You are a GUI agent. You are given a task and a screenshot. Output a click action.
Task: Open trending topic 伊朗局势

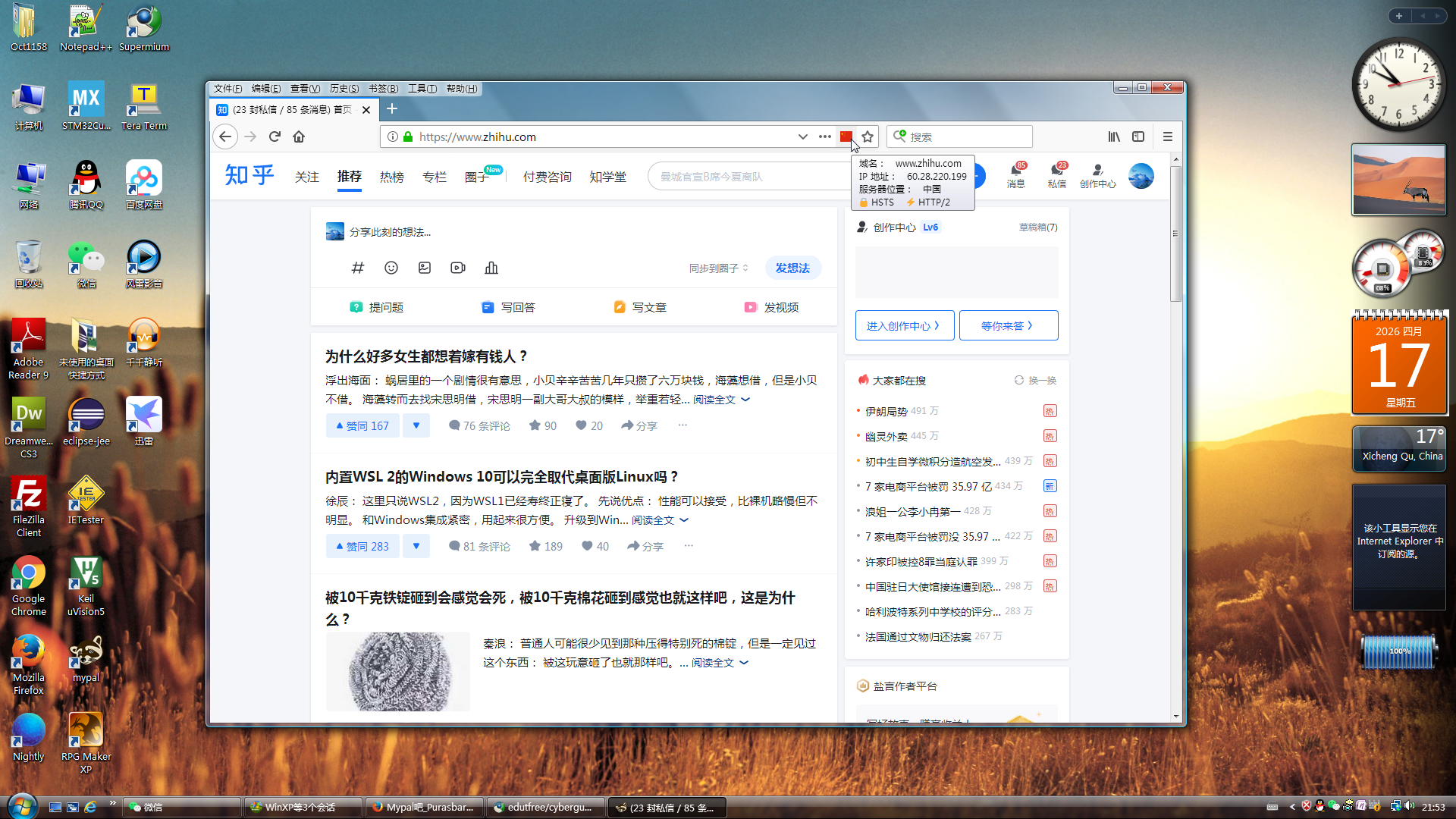pos(886,411)
